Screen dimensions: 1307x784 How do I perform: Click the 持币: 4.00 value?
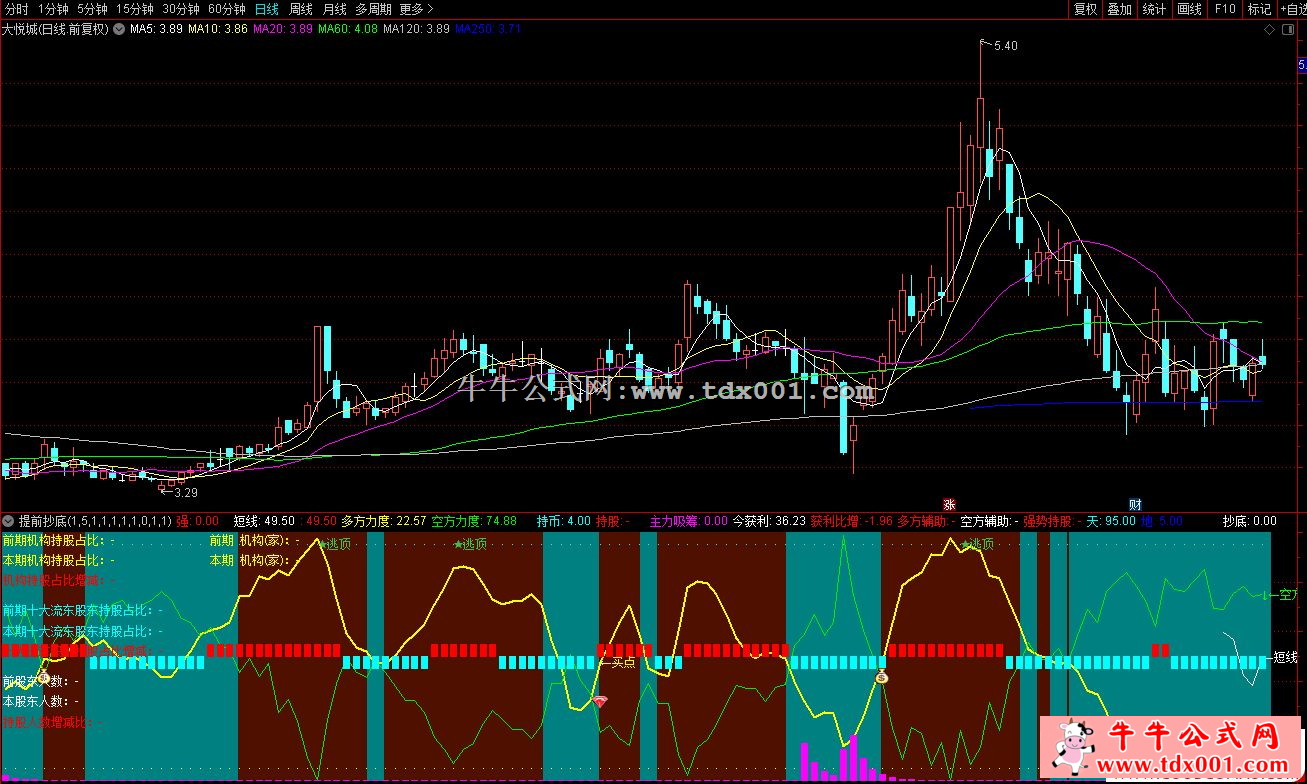[564, 521]
